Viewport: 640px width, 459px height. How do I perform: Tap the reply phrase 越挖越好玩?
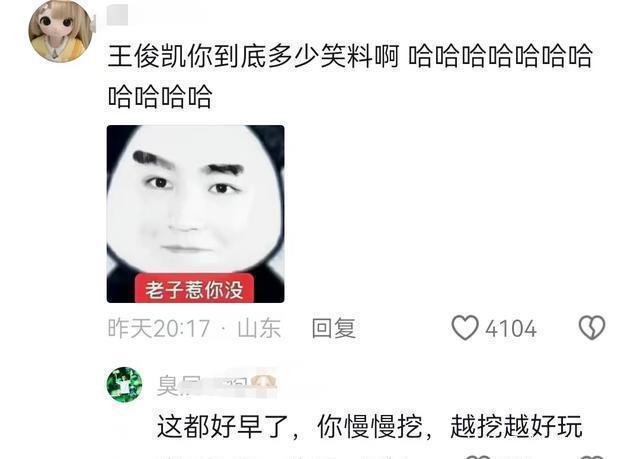(x=516, y=427)
